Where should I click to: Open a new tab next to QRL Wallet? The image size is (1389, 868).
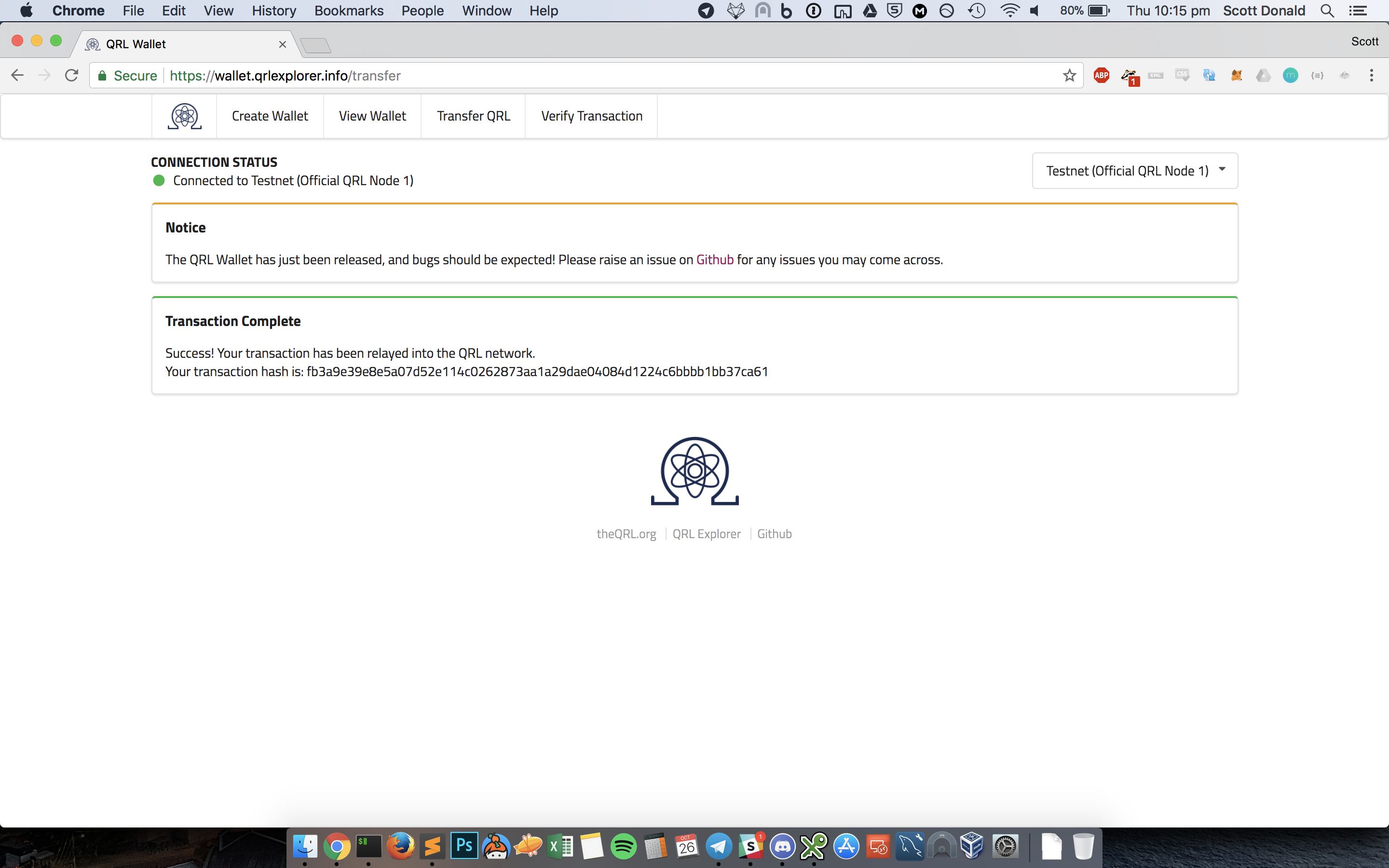pos(316,45)
